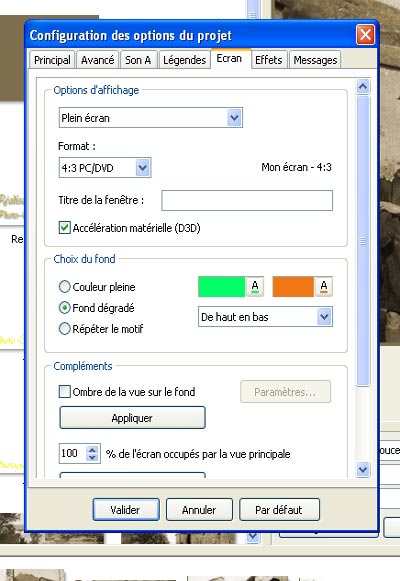This screenshot has height=581, width=400.
Task: Click the dialog scrollbar up arrow
Action: pyautogui.click(x=363, y=86)
